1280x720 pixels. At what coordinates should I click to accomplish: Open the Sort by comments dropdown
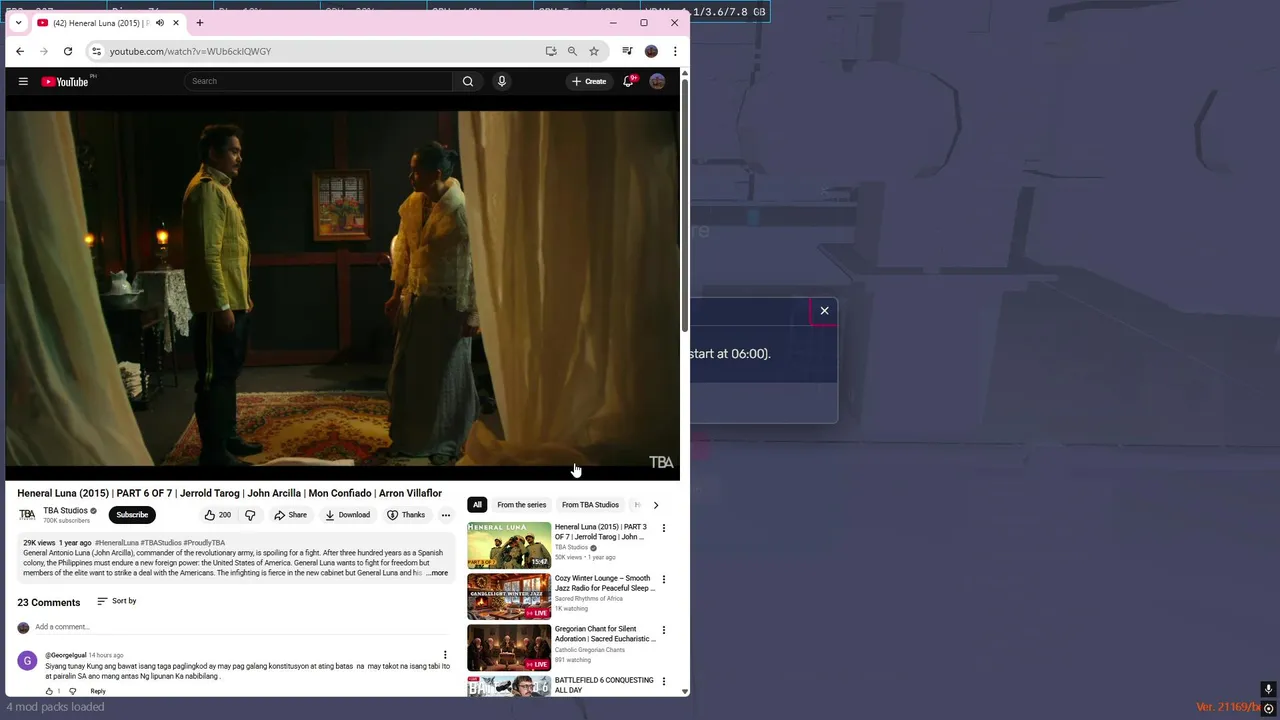tap(116, 601)
